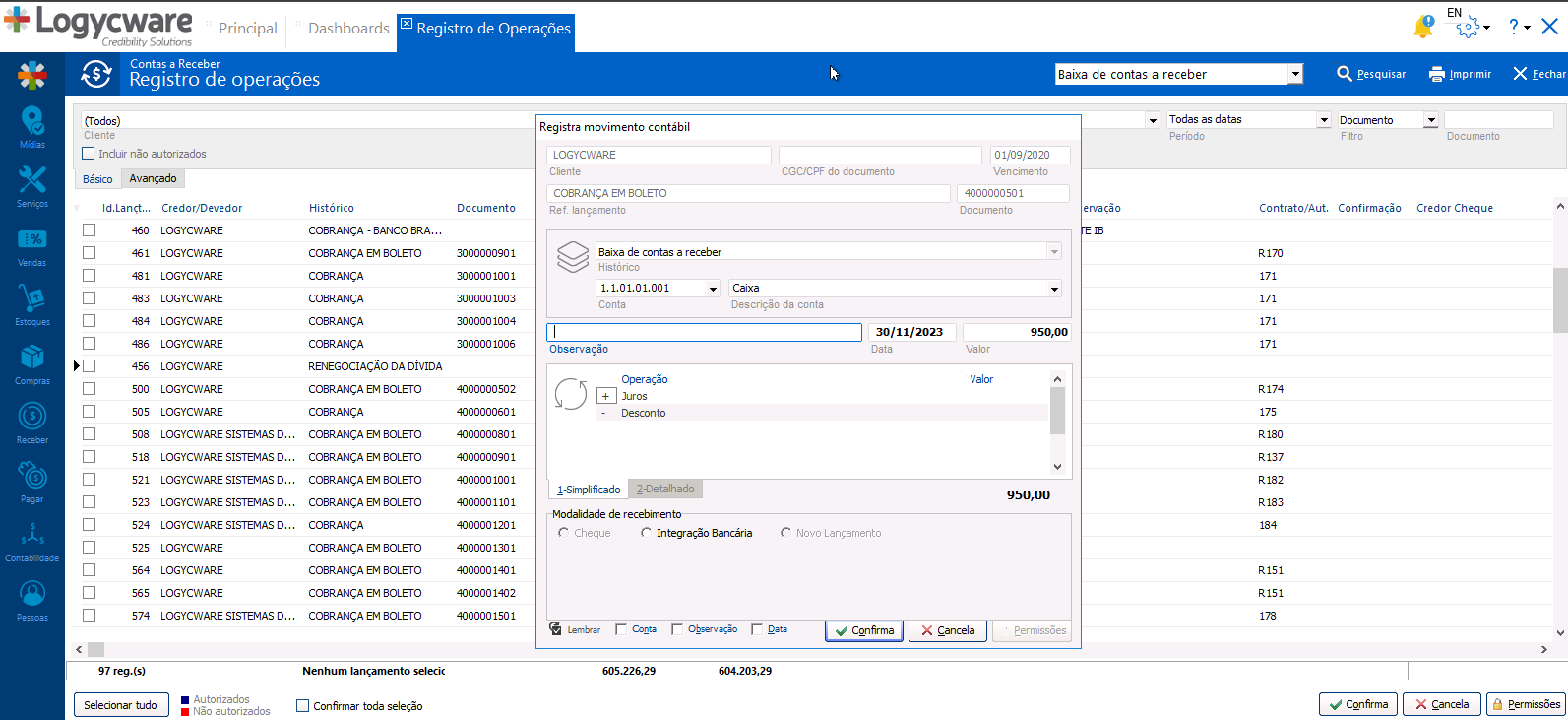Open the Documento filter dropdown
Image resolution: width=1568 pixels, height=720 pixels.
click(x=1431, y=120)
